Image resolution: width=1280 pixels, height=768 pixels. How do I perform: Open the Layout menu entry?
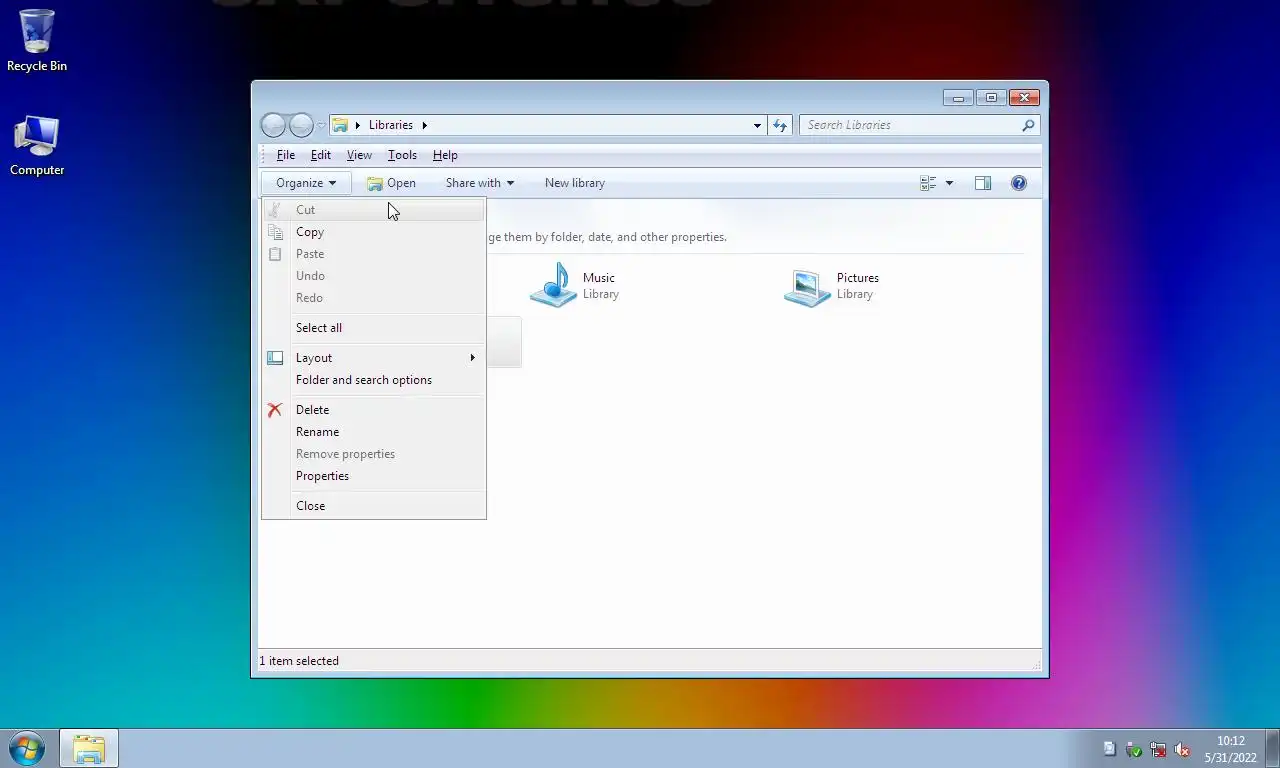pyautogui.click(x=373, y=358)
